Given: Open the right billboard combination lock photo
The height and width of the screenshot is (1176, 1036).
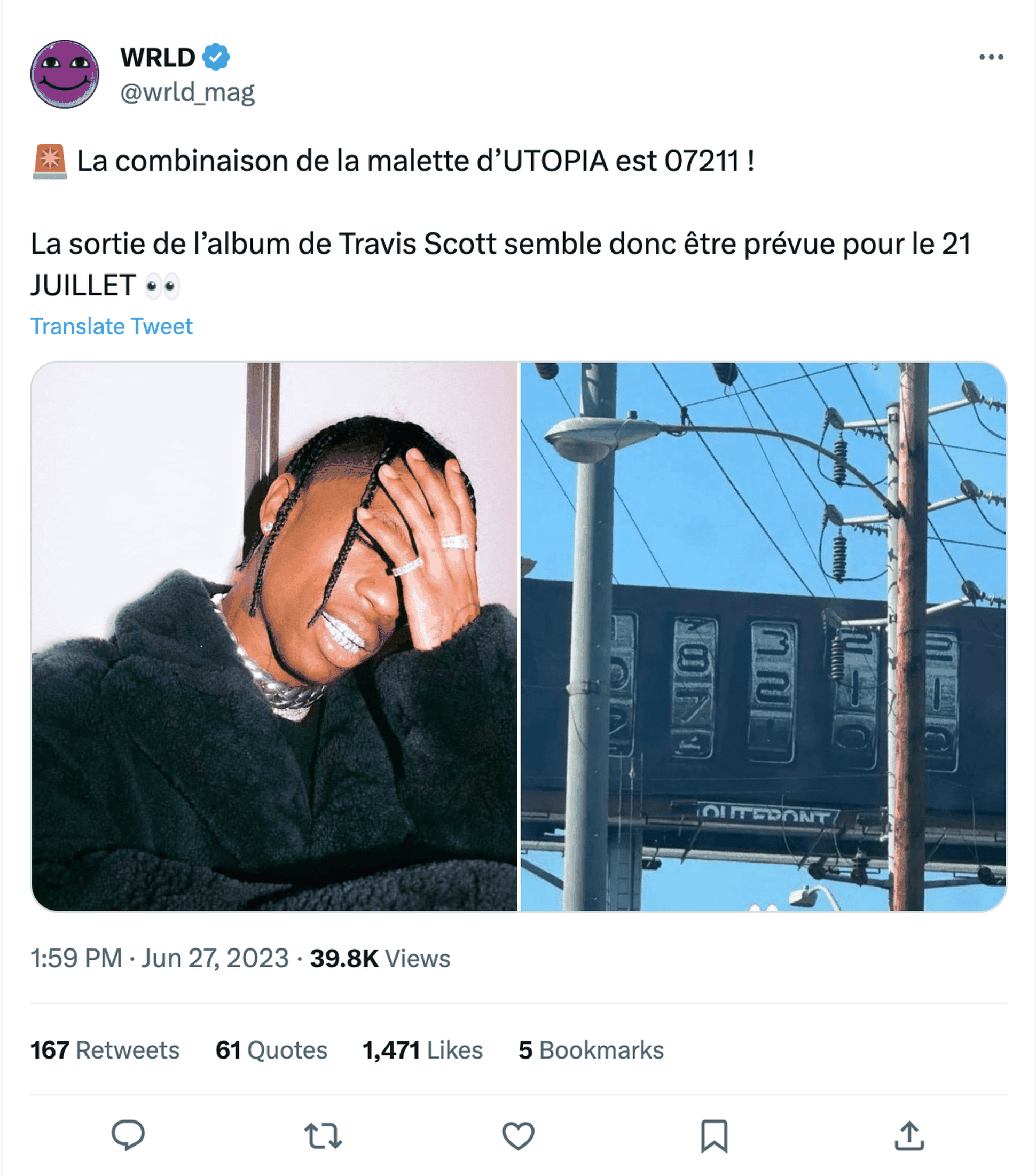Looking at the screenshot, I should click(763, 636).
